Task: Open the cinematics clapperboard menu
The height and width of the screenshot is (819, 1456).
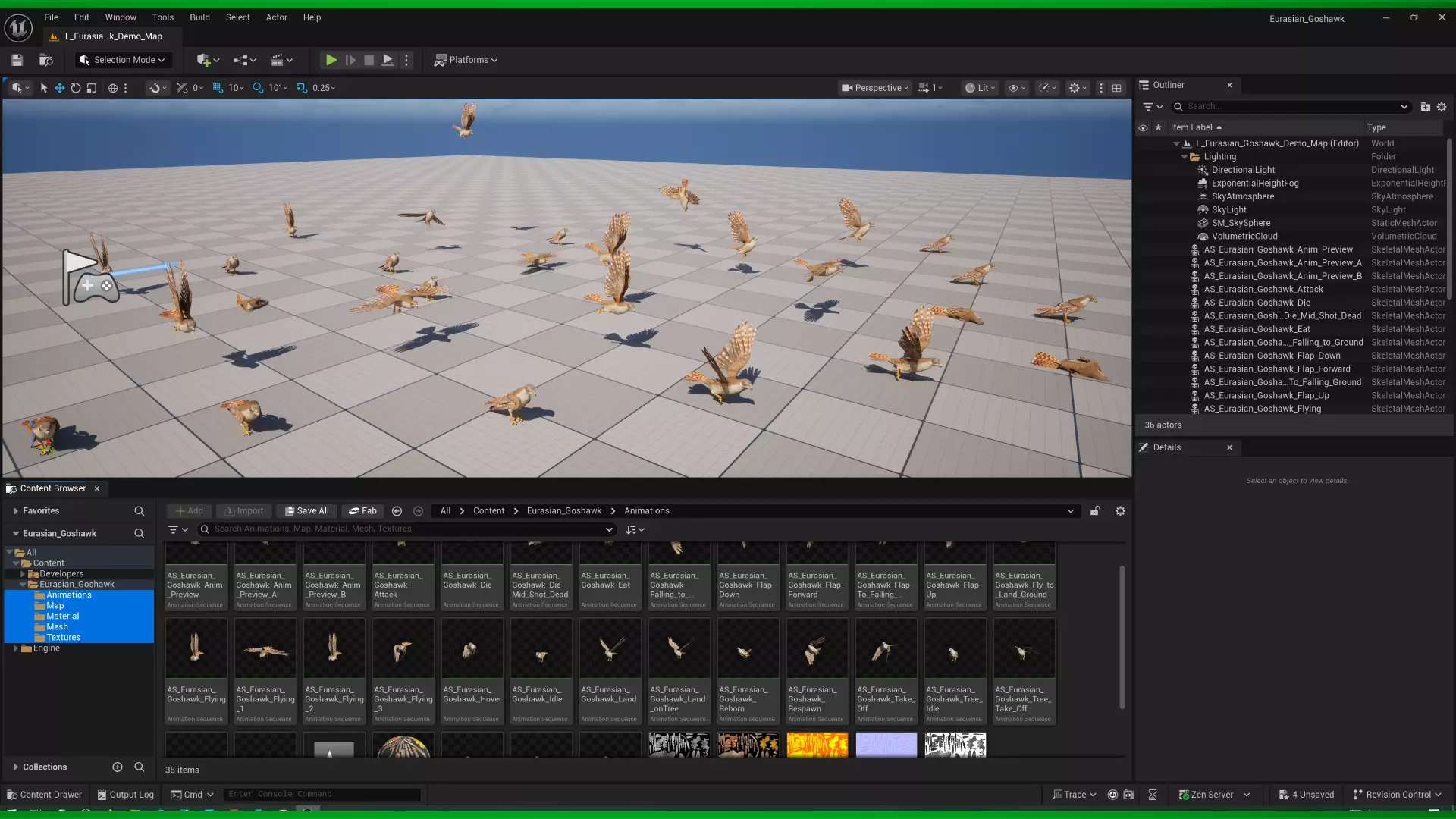Action: click(277, 60)
